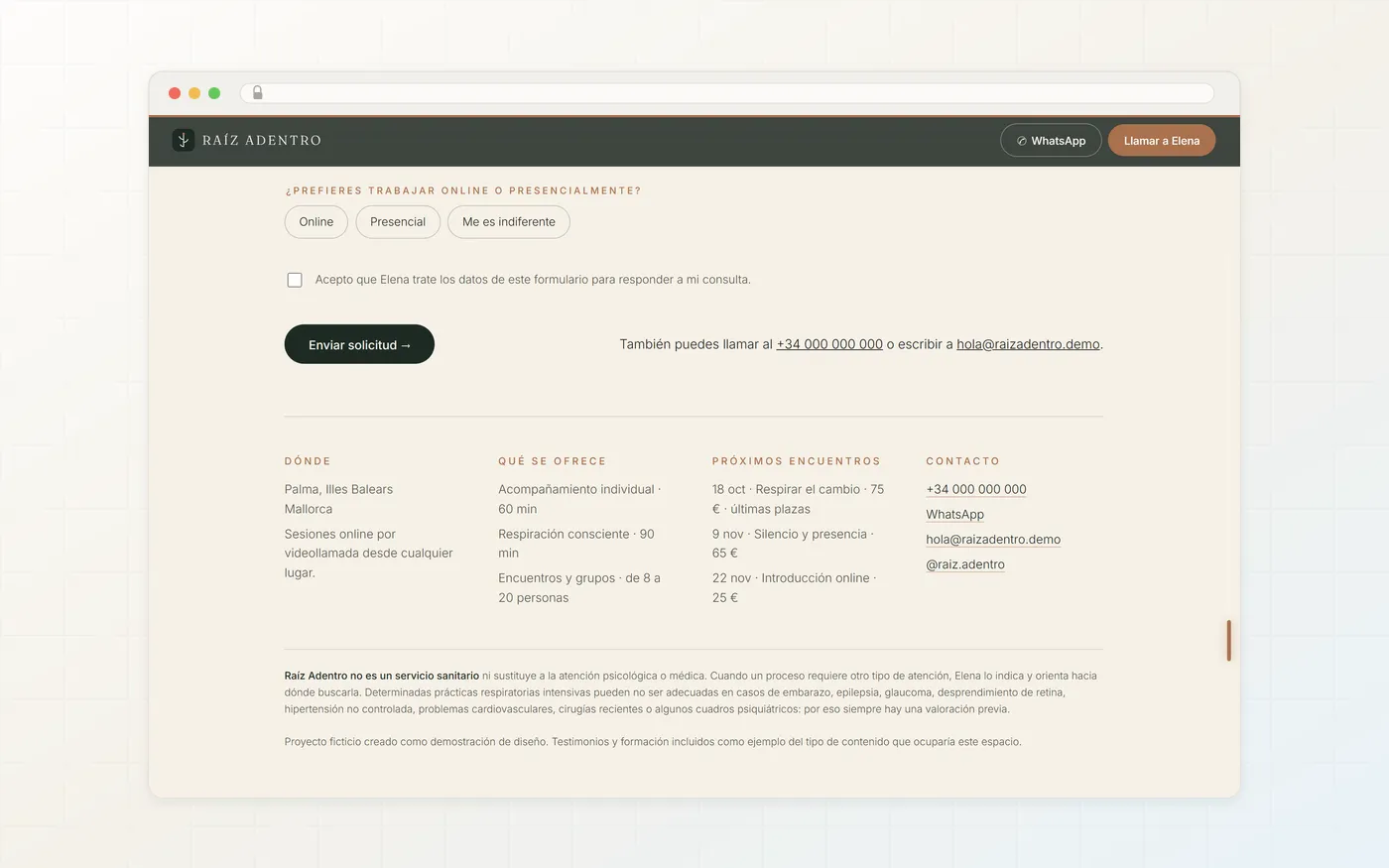Click the RAÍZ ADENTRO brand text

coord(262,141)
